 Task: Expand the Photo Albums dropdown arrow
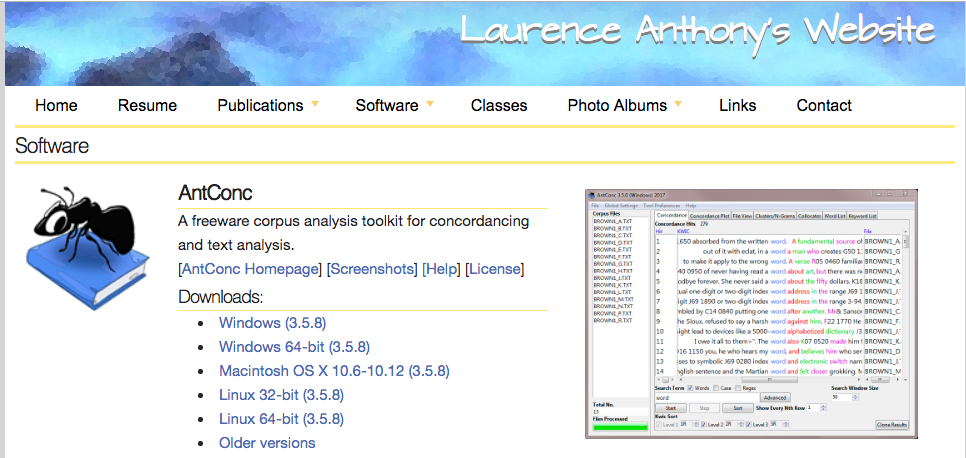tap(678, 104)
